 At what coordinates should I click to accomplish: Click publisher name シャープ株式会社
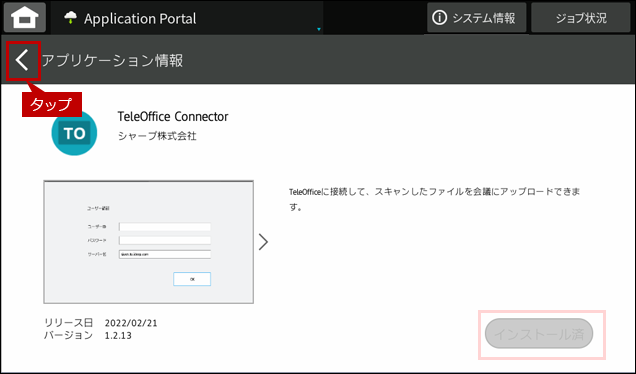(157, 136)
